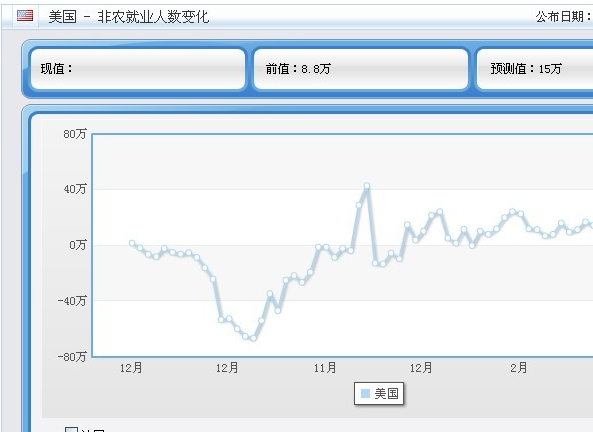
Task: Click the 0万 y-axis label
Action: coord(78,245)
